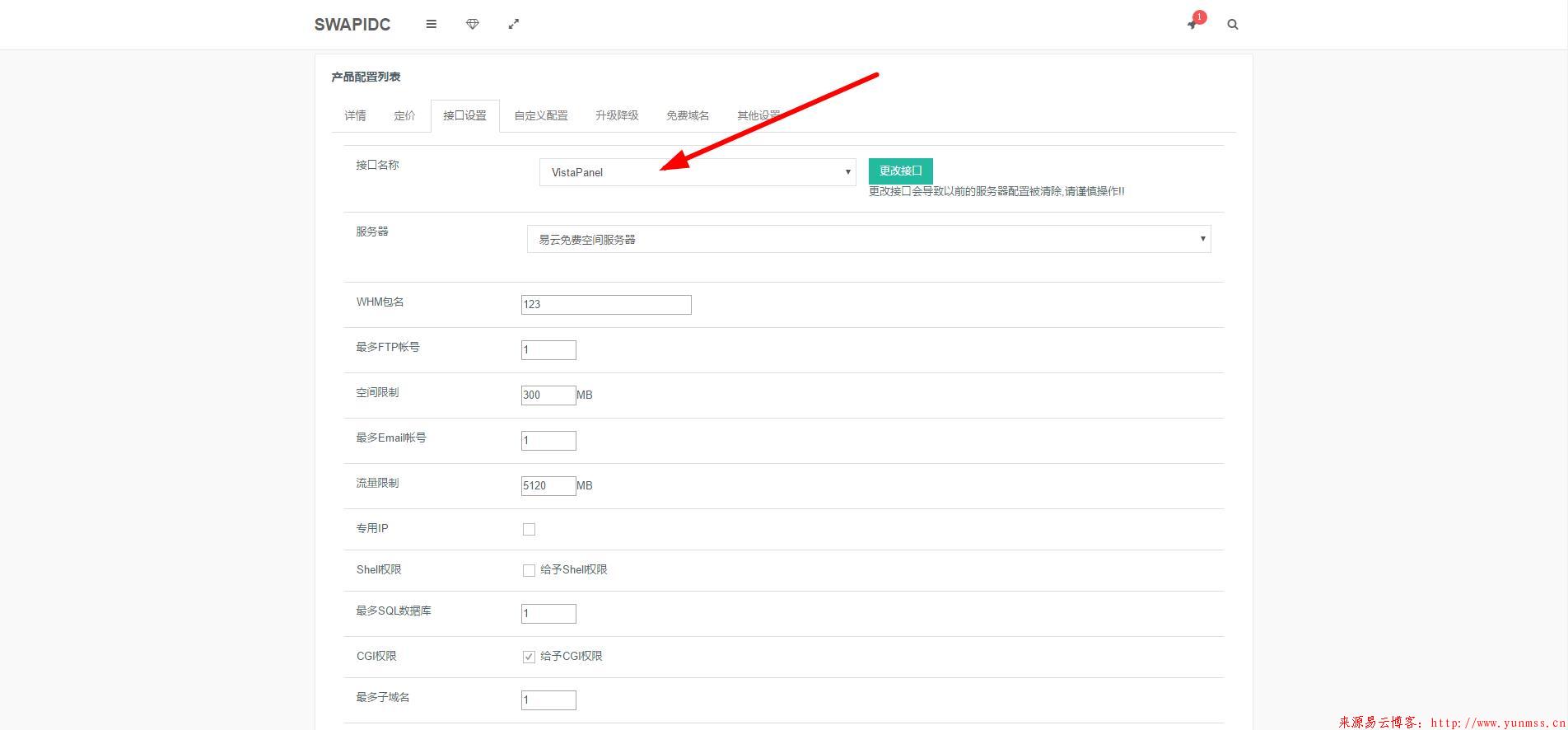Click the 空间限制 input showing 300

548,395
